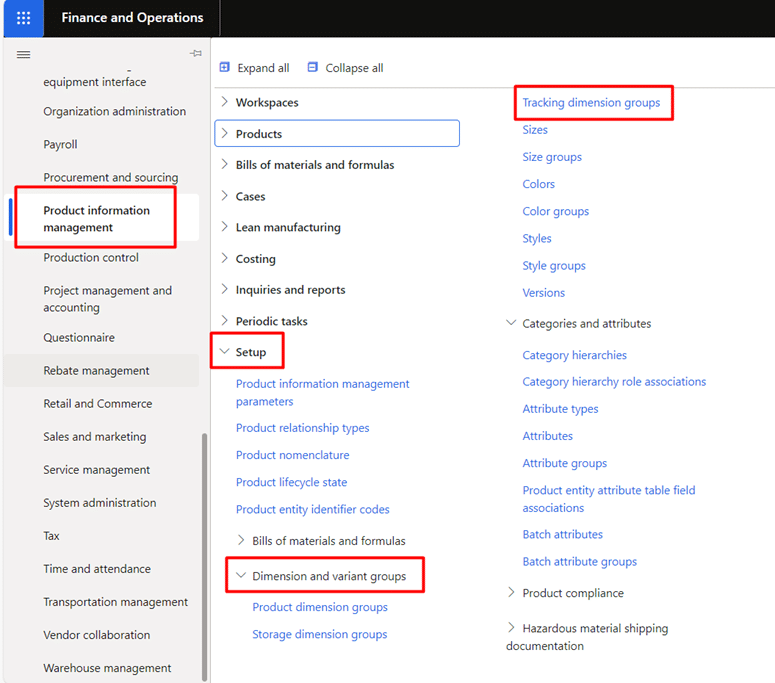The image size is (775, 683).
Task: Collapse Dimension and variant groups
Action: pos(241,575)
